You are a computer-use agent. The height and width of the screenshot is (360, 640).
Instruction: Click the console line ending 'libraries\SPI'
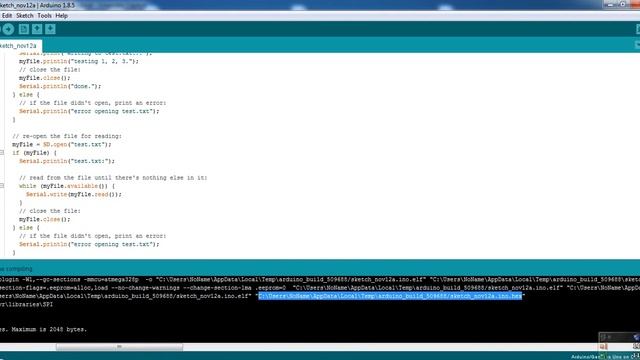click(27, 304)
